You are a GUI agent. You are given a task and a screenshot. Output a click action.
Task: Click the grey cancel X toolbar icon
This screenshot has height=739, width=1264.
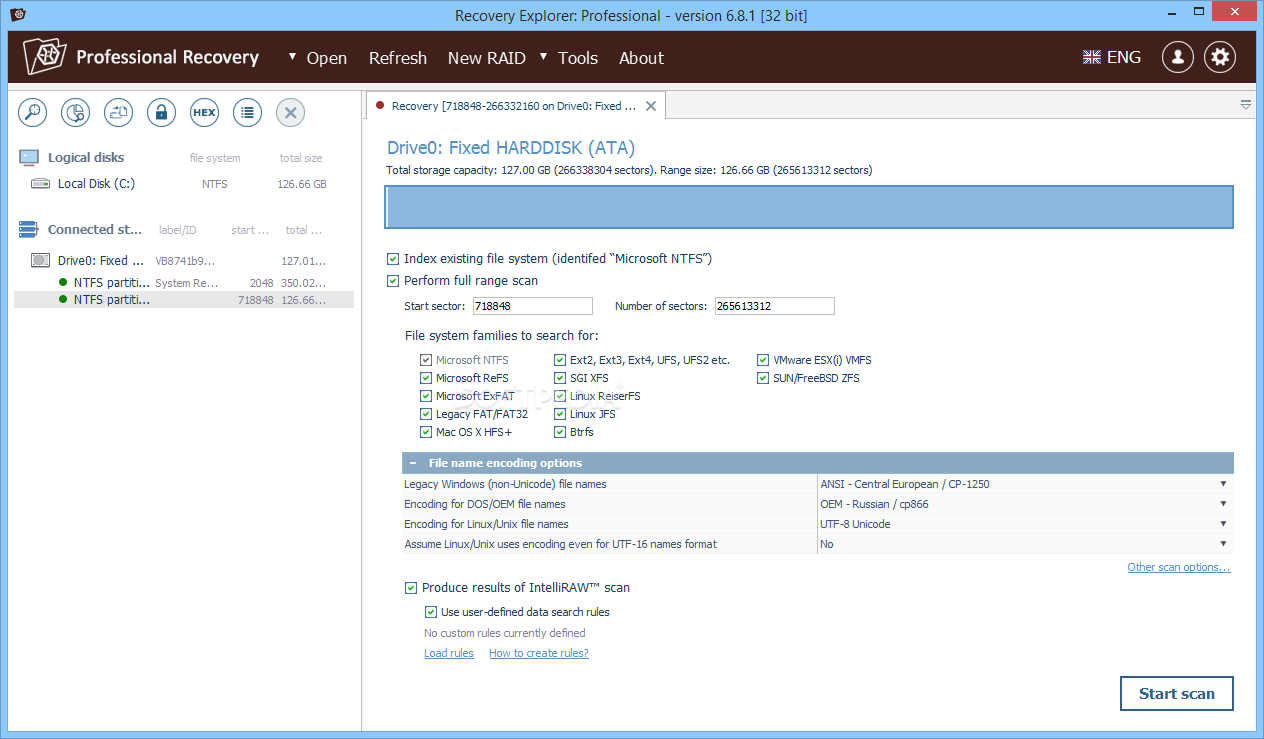click(290, 113)
